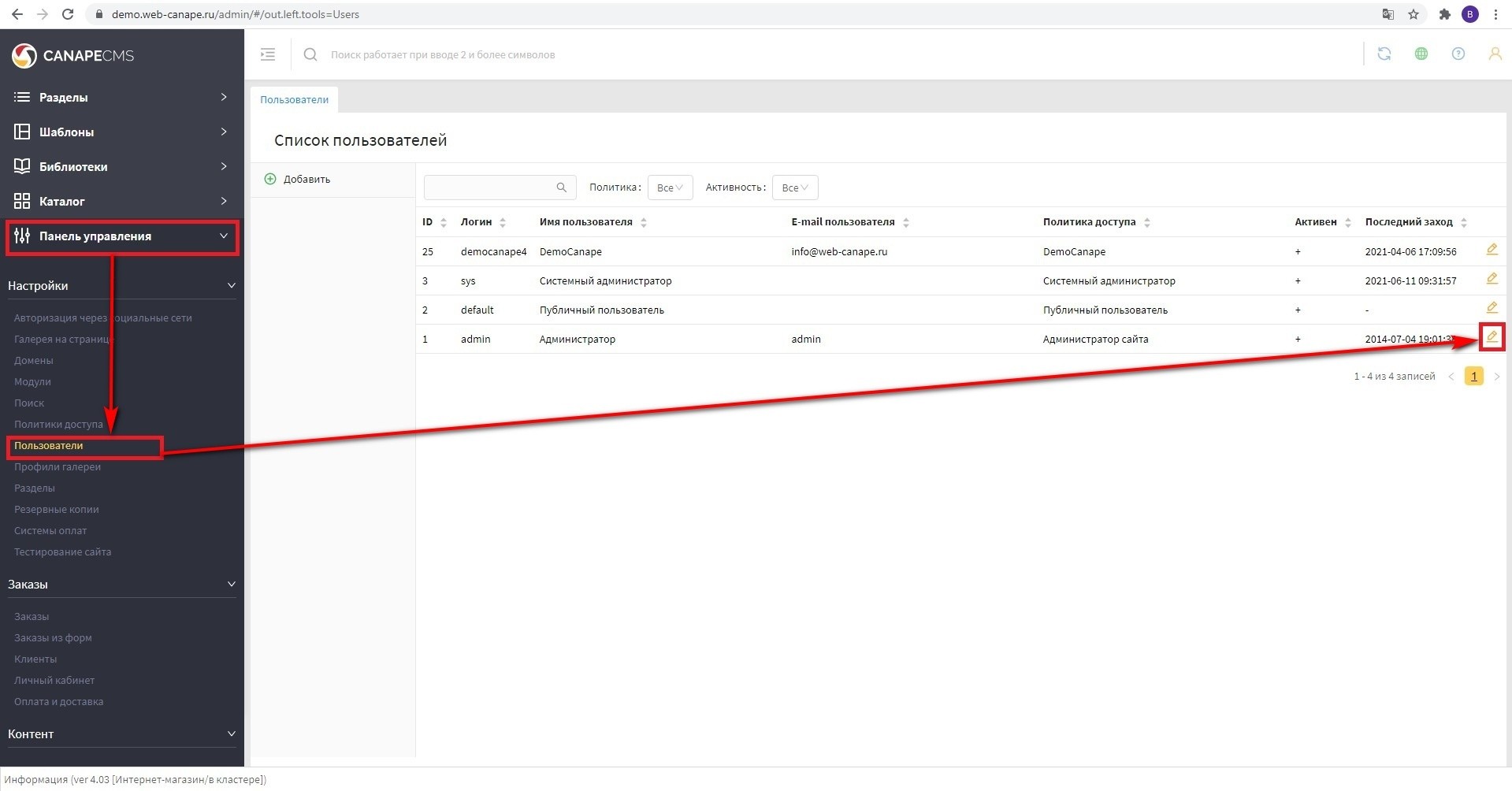Screen dimensions: 1512x791
Task: Click page 1 in pagination
Action: click(1473, 376)
